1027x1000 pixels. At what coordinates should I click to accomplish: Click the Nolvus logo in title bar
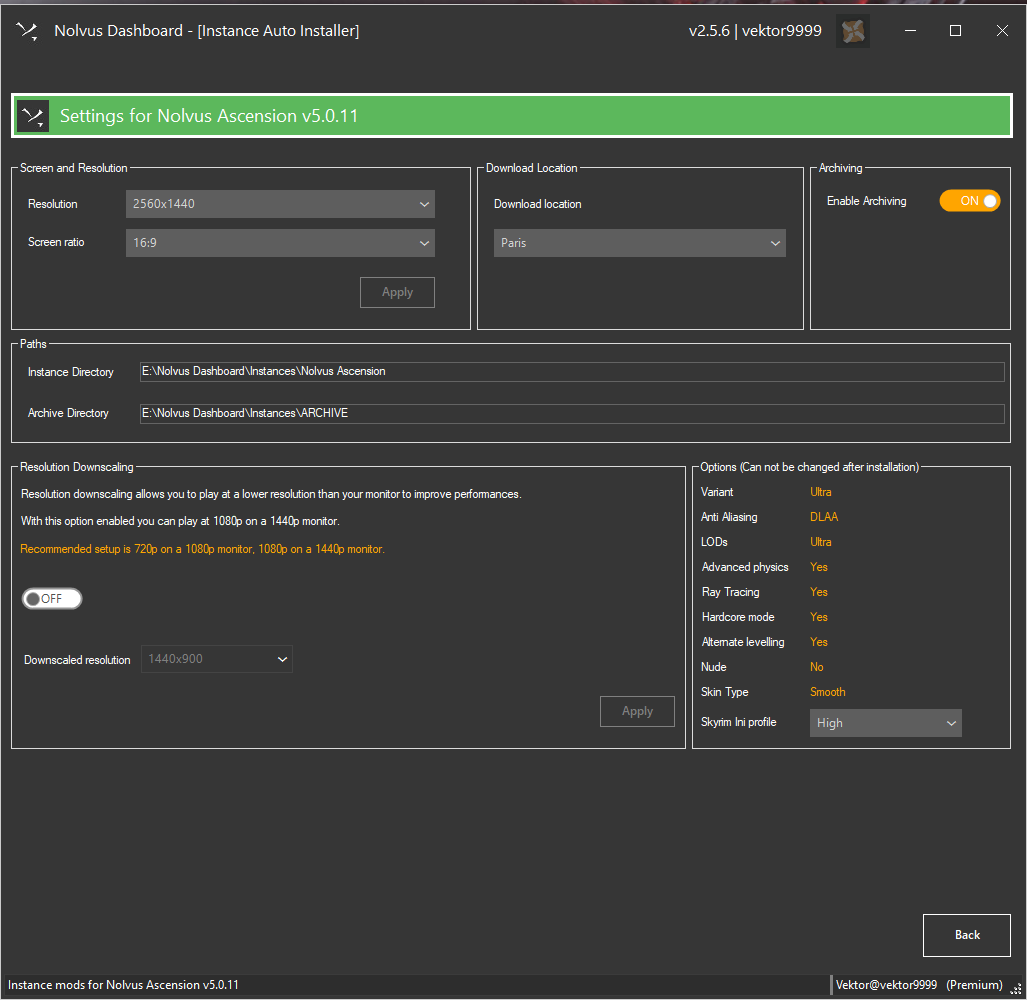tap(27, 31)
